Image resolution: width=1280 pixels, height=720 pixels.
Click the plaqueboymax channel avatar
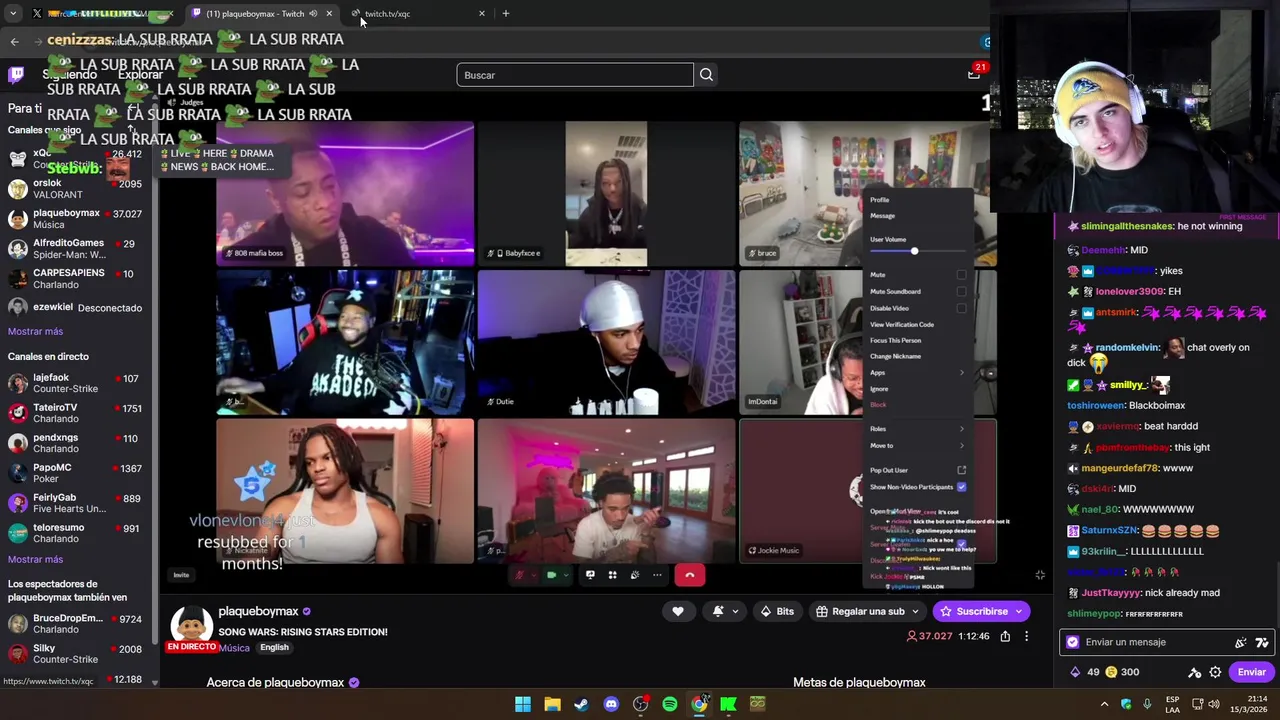pyautogui.click(x=191, y=626)
